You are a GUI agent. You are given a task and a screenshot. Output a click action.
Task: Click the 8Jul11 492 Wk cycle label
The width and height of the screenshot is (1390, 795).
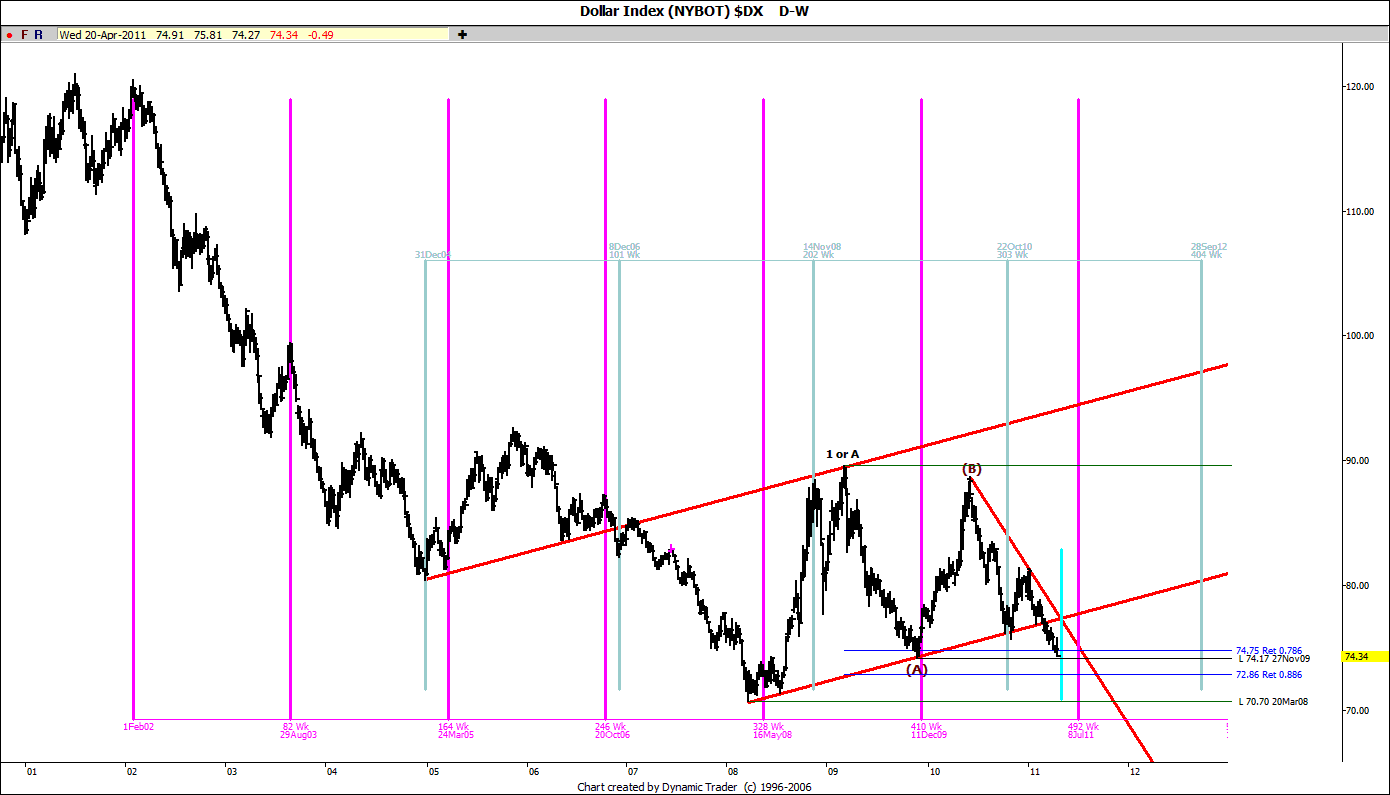[x=1080, y=729]
